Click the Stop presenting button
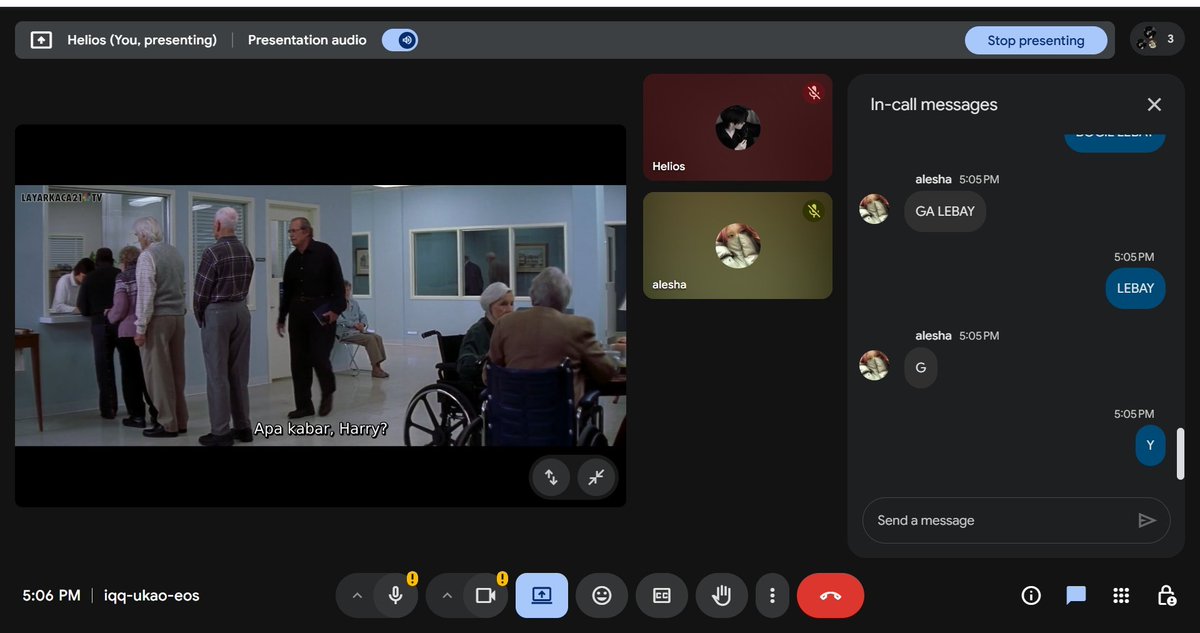1200x633 pixels. point(1035,41)
